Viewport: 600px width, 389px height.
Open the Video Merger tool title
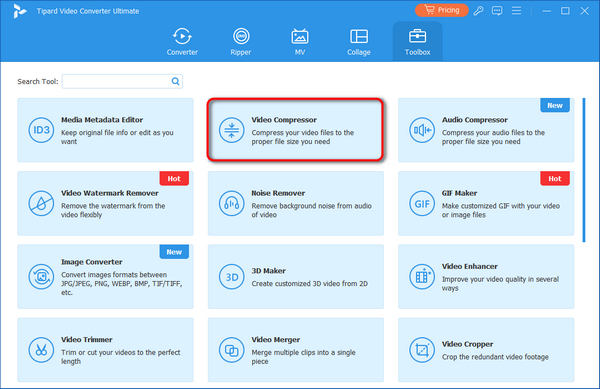click(x=276, y=340)
